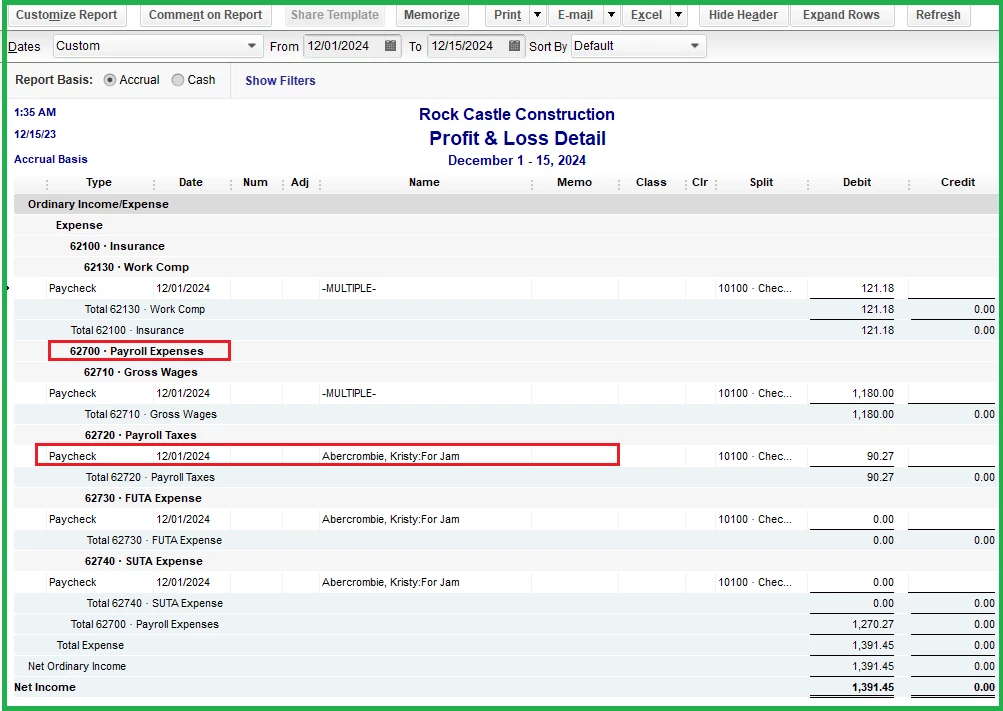The image size is (1003, 711).
Task: Click the Show Filters link
Action: (280, 81)
